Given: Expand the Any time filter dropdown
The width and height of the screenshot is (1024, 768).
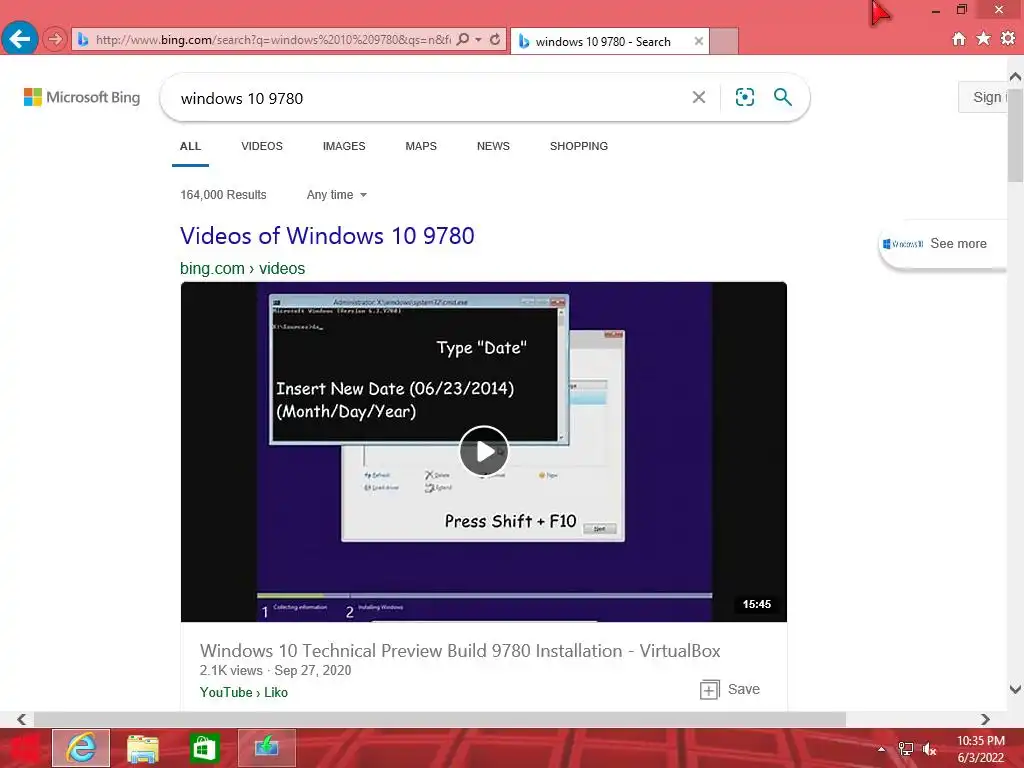Looking at the screenshot, I should click(x=336, y=195).
